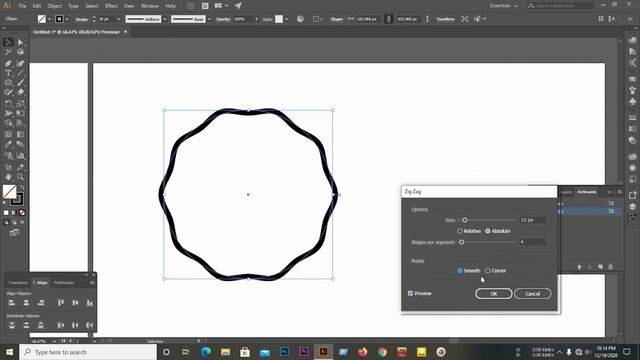Select the Magic Wand tool

[8, 52]
